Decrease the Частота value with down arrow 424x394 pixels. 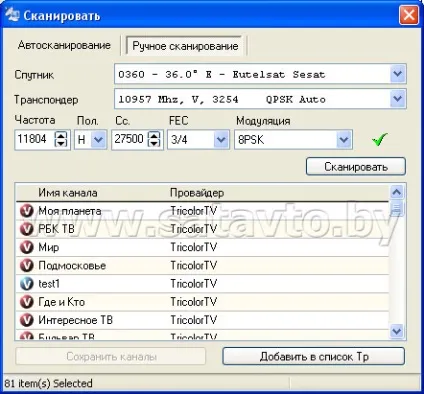click(61, 143)
